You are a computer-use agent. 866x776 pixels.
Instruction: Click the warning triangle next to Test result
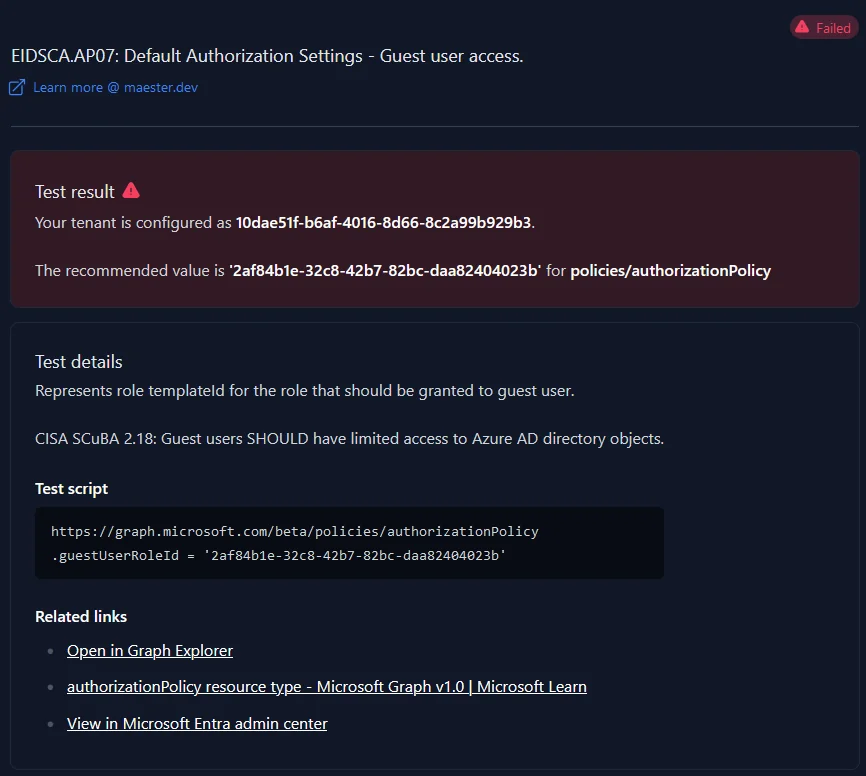click(x=130, y=190)
